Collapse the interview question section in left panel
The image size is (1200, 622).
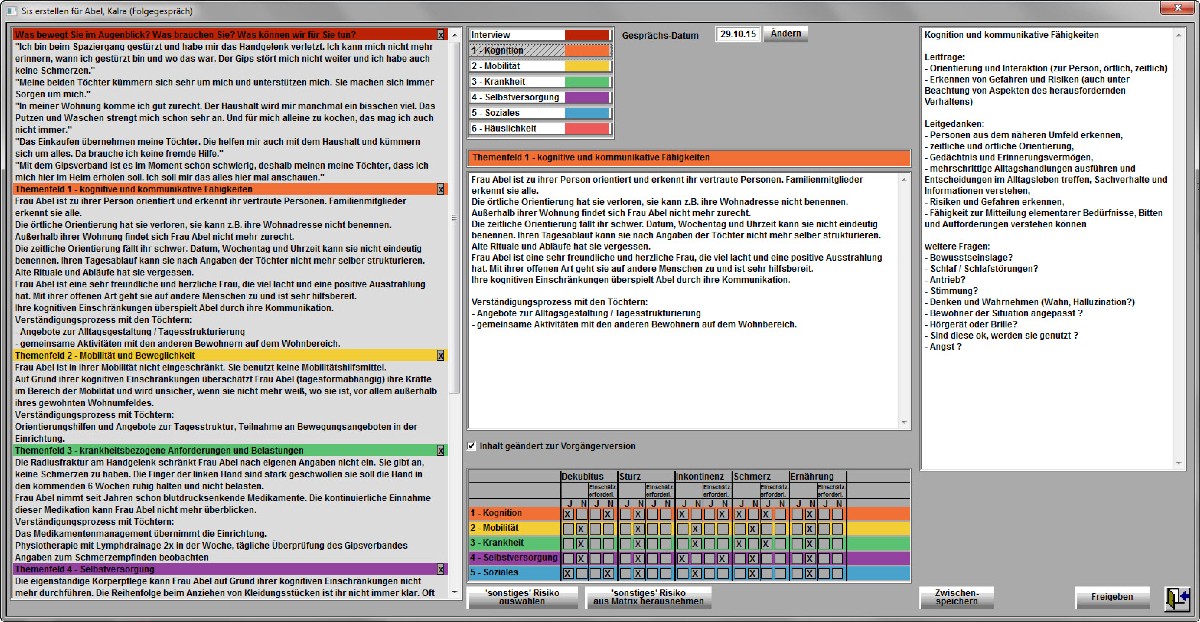[x=441, y=34]
